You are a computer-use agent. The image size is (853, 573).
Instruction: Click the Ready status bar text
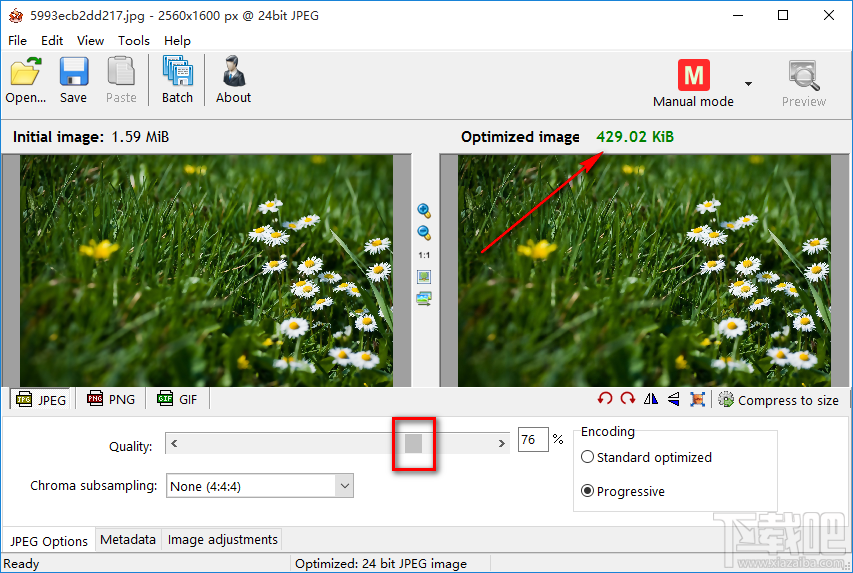point(21,564)
